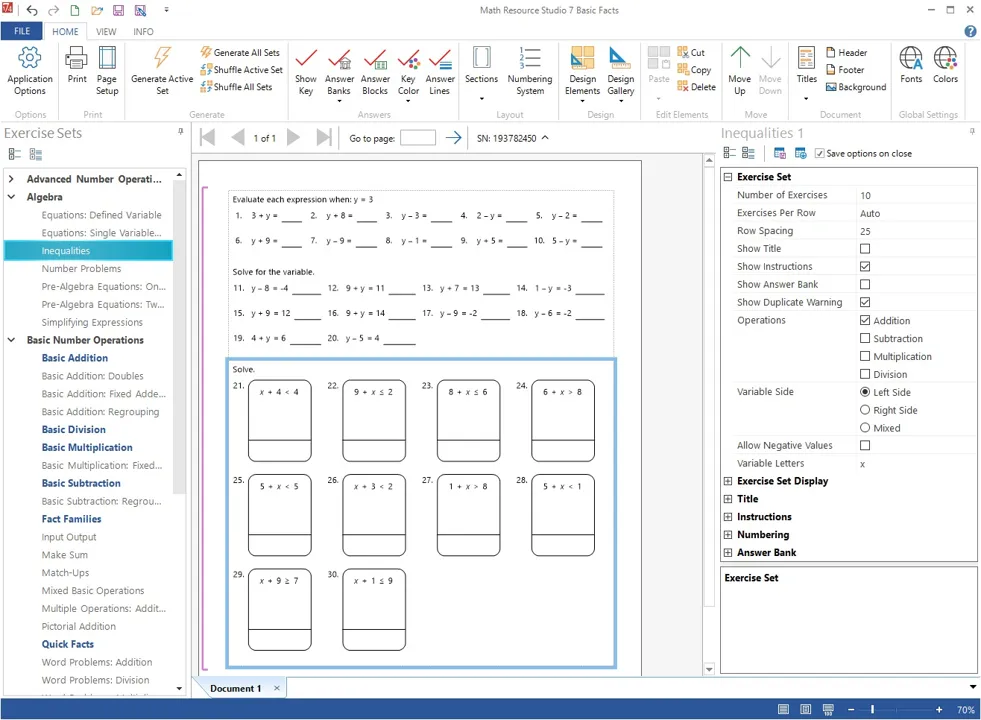
Task: Expand the Exercise Set Display section
Action: 728,481
